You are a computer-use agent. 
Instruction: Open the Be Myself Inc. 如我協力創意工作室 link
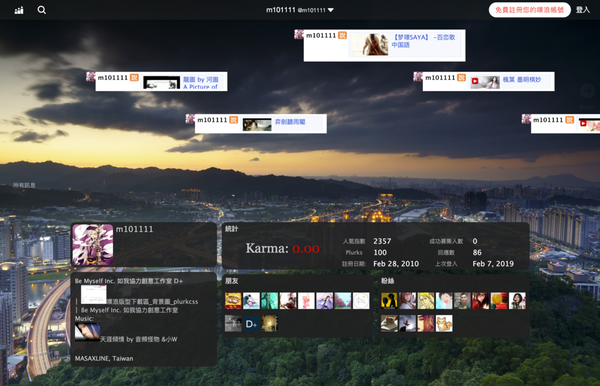pyautogui.click(x=129, y=310)
